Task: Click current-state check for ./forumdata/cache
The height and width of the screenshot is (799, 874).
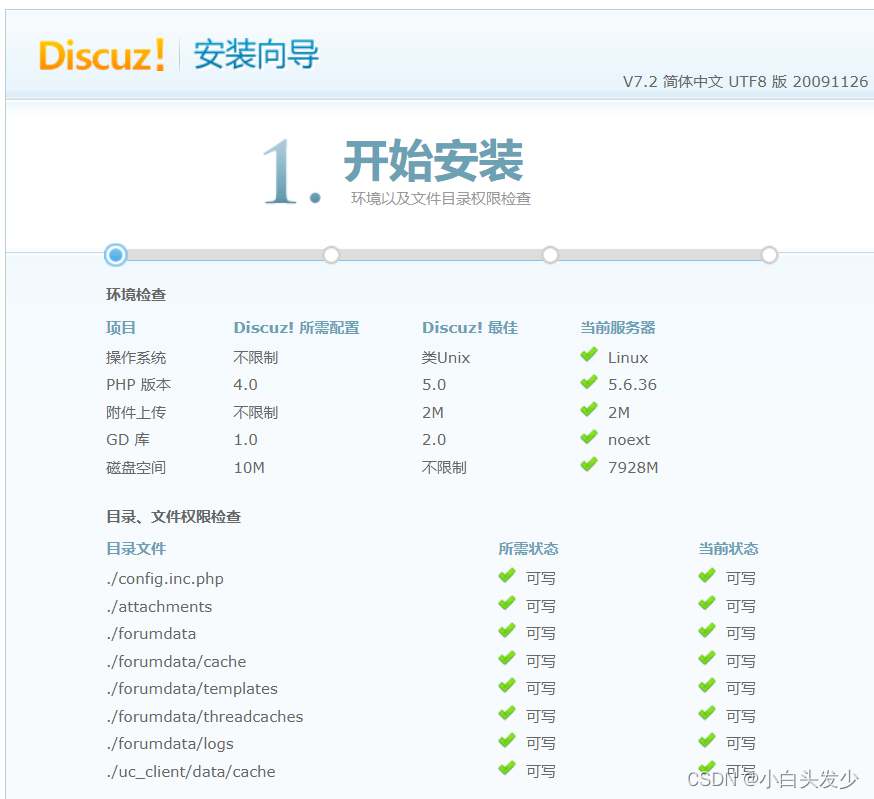Action: [x=707, y=658]
